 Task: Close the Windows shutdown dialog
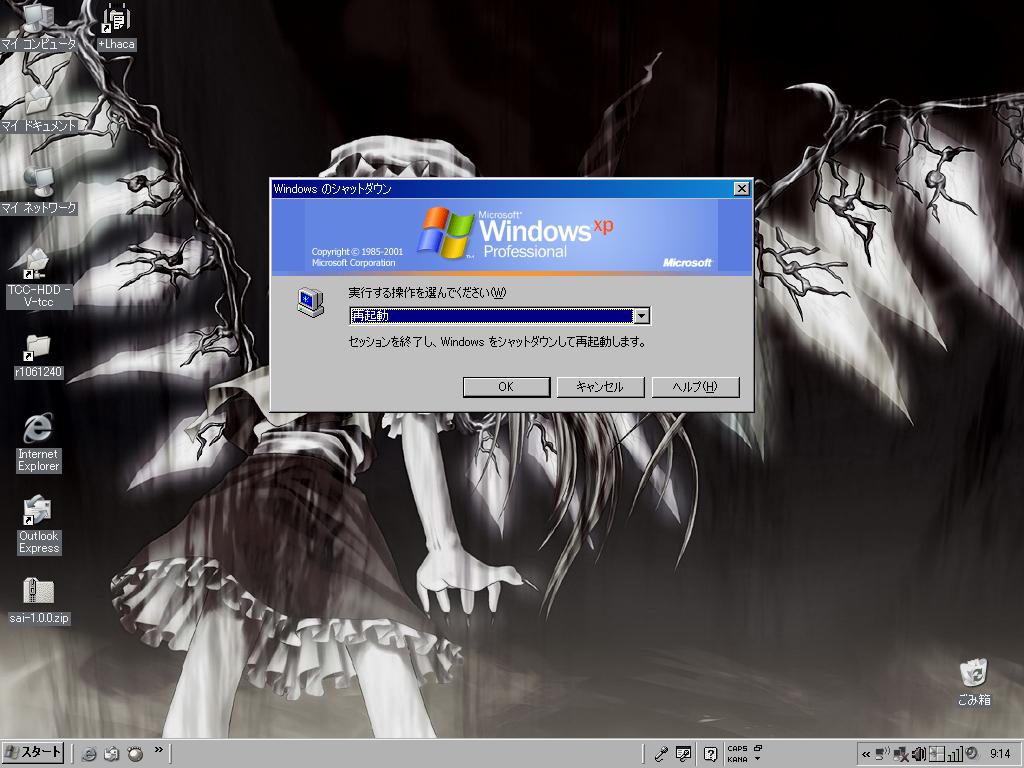(x=741, y=189)
